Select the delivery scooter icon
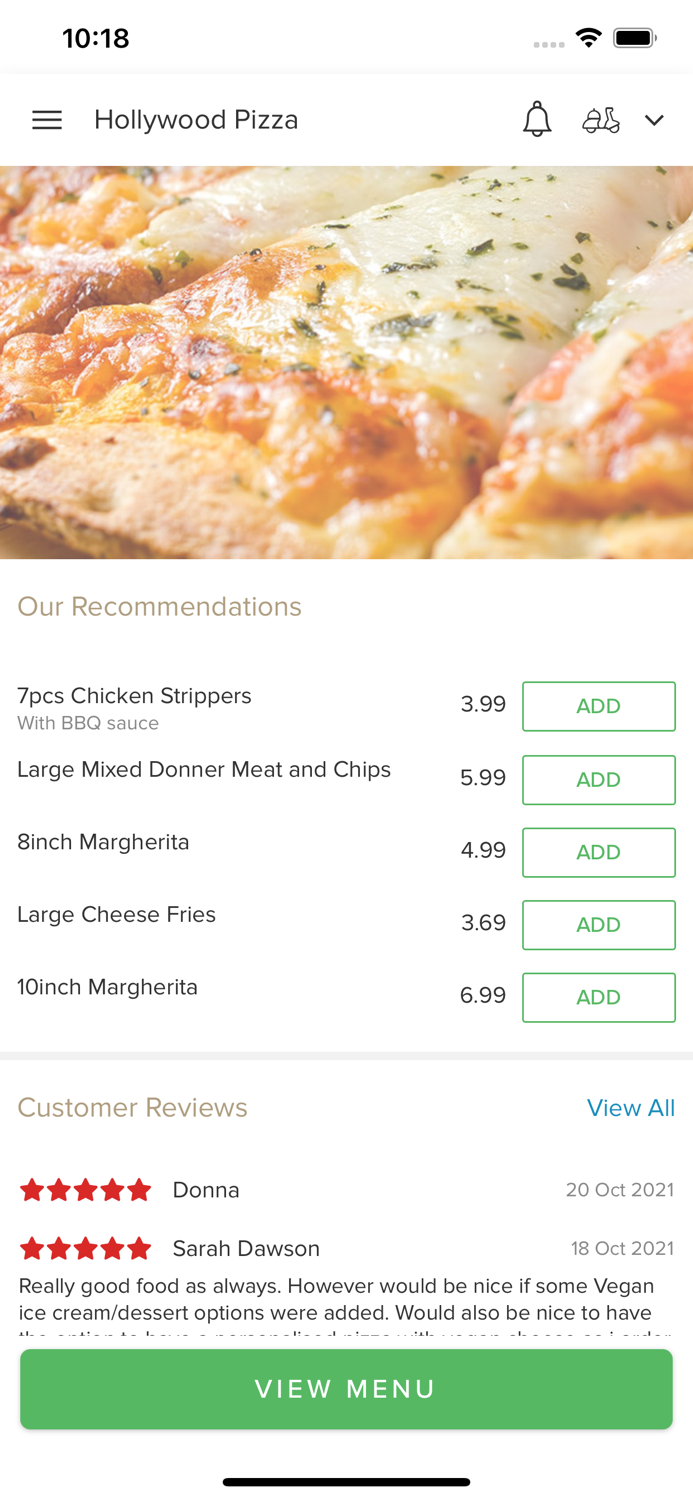 click(x=602, y=120)
